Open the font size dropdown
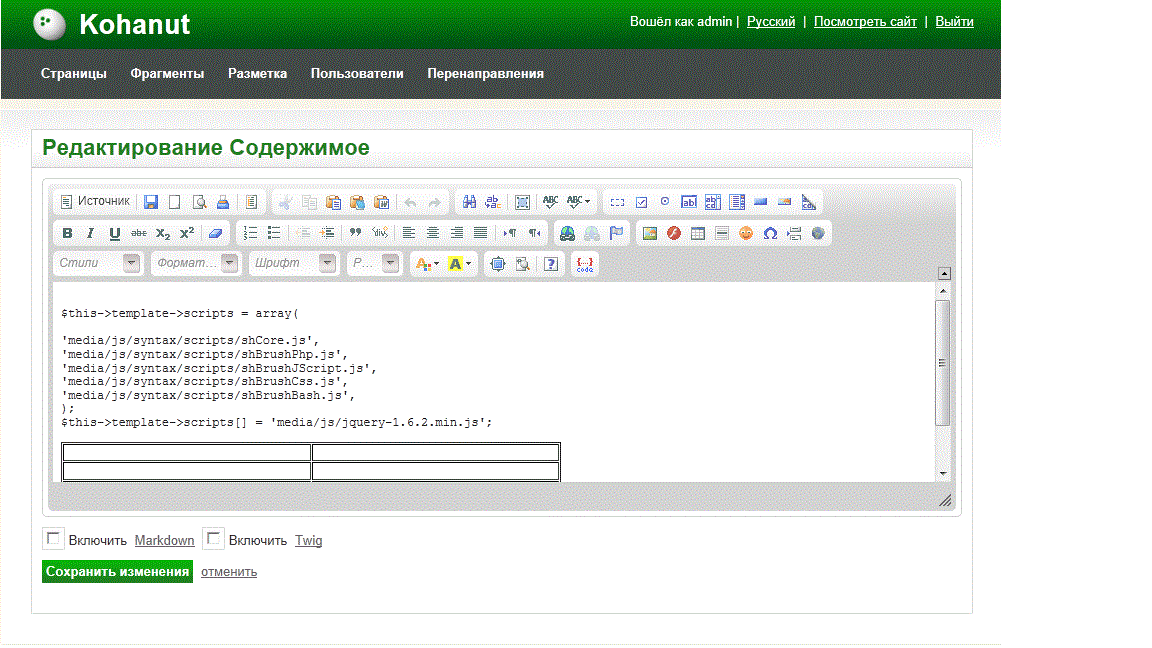 coord(374,263)
